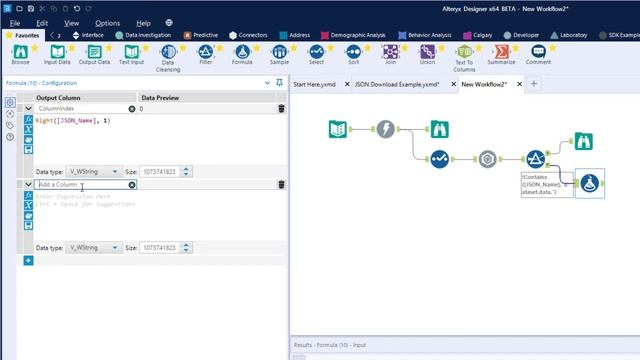This screenshot has height=360, width=640.
Task: Switch to JSON Download Example.yxmd tab
Action: tap(397, 84)
